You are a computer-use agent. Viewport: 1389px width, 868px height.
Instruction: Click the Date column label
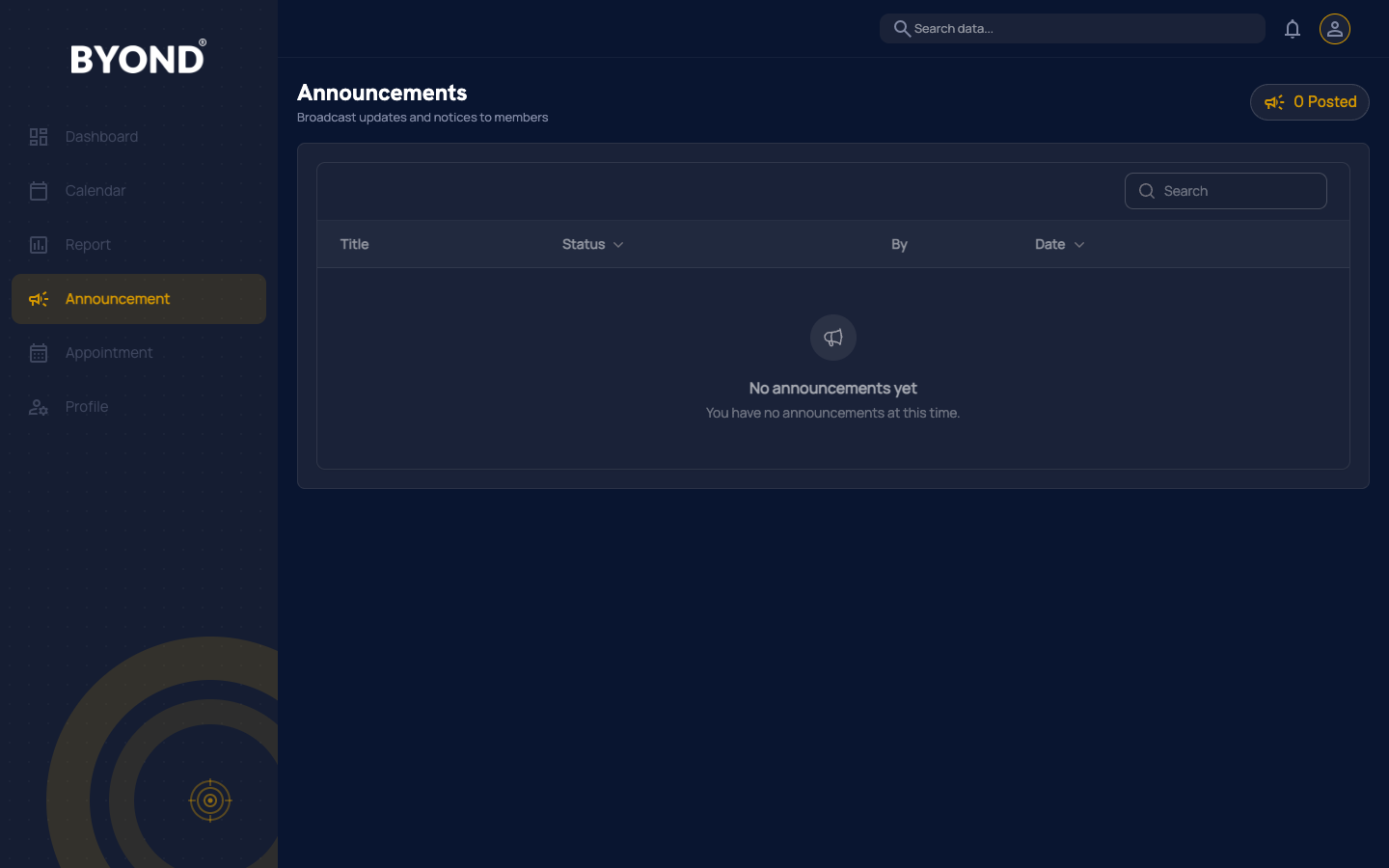click(1050, 245)
